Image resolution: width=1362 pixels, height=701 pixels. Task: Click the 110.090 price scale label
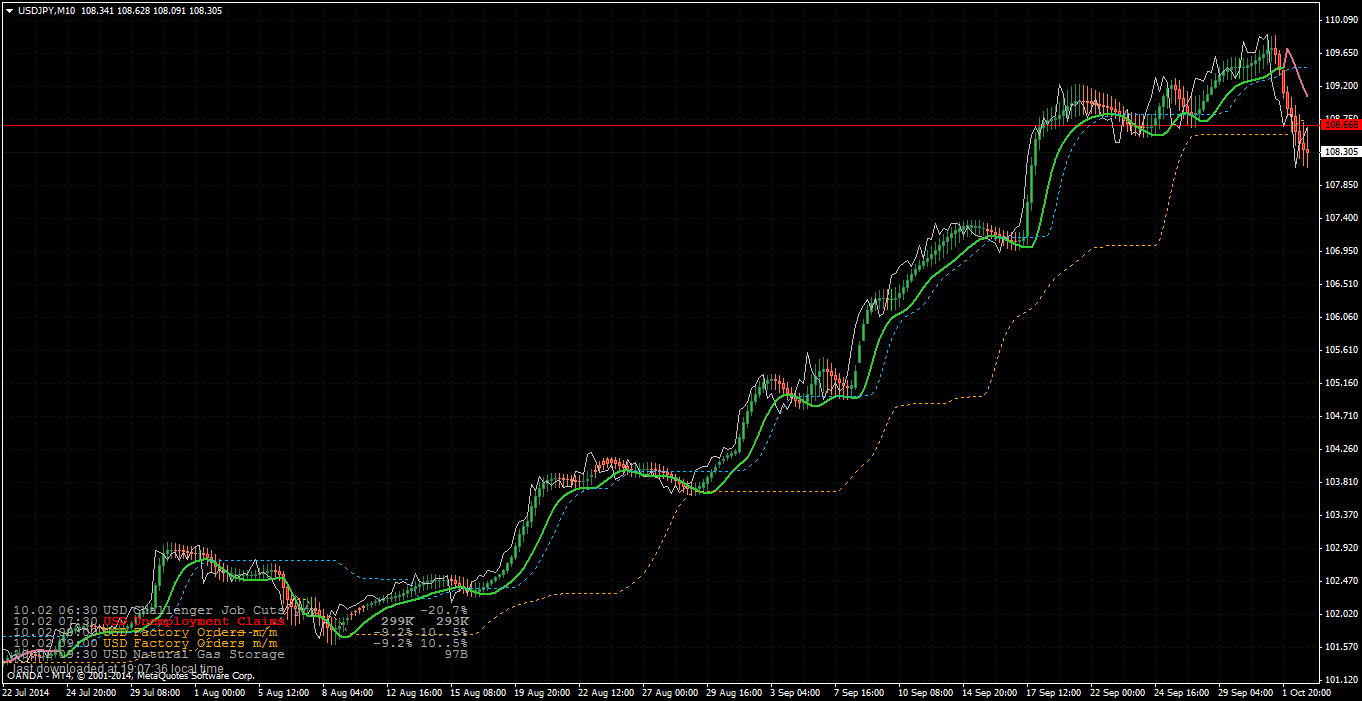[x=1340, y=20]
